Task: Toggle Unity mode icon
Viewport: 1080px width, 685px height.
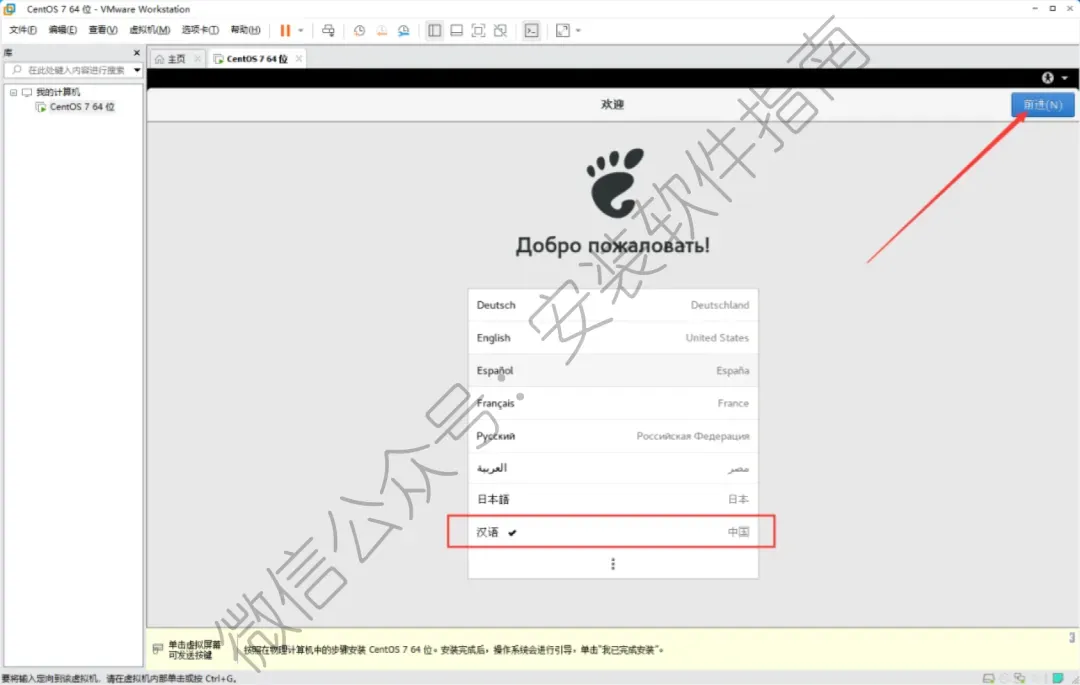Action: click(x=500, y=30)
